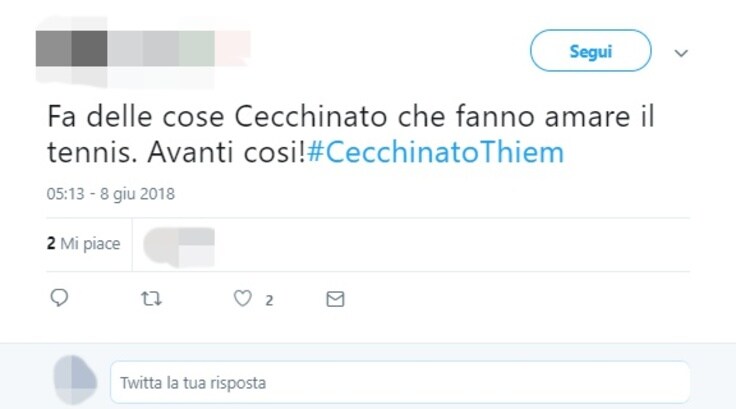Click the like count 2 beside heart
736x409 pixels.
tap(269, 301)
